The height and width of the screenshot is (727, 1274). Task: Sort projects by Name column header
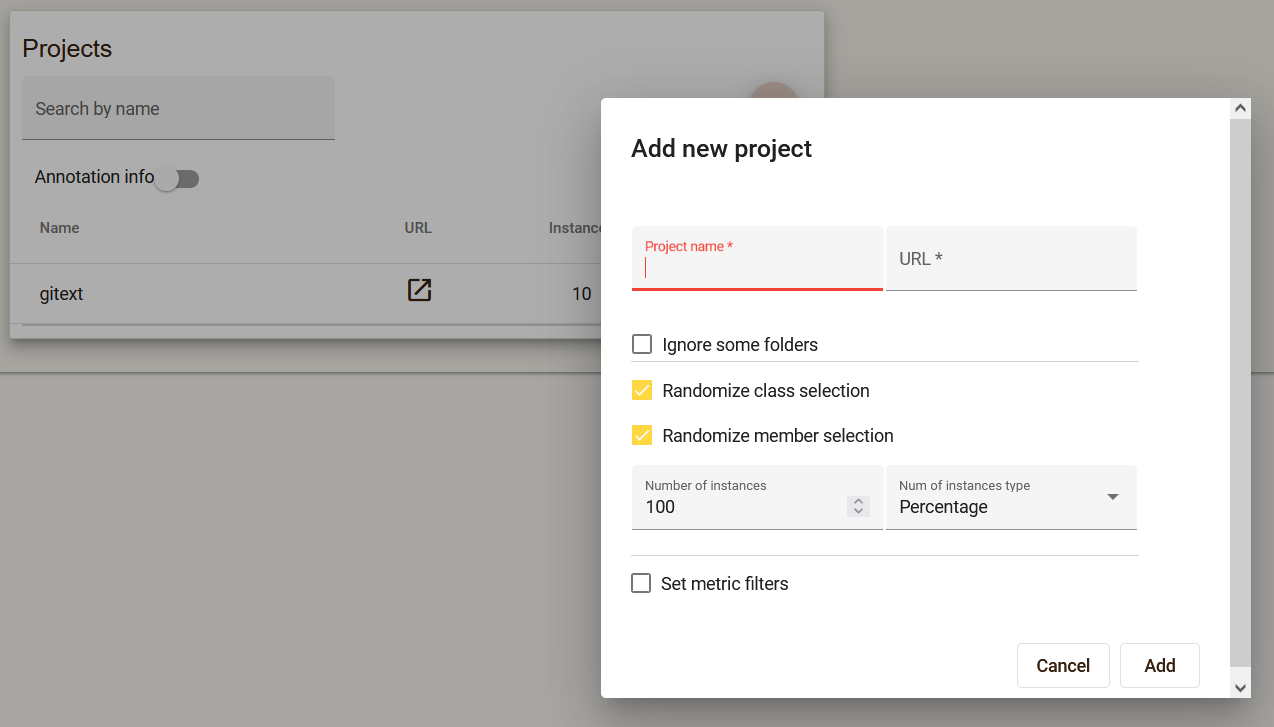point(59,228)
